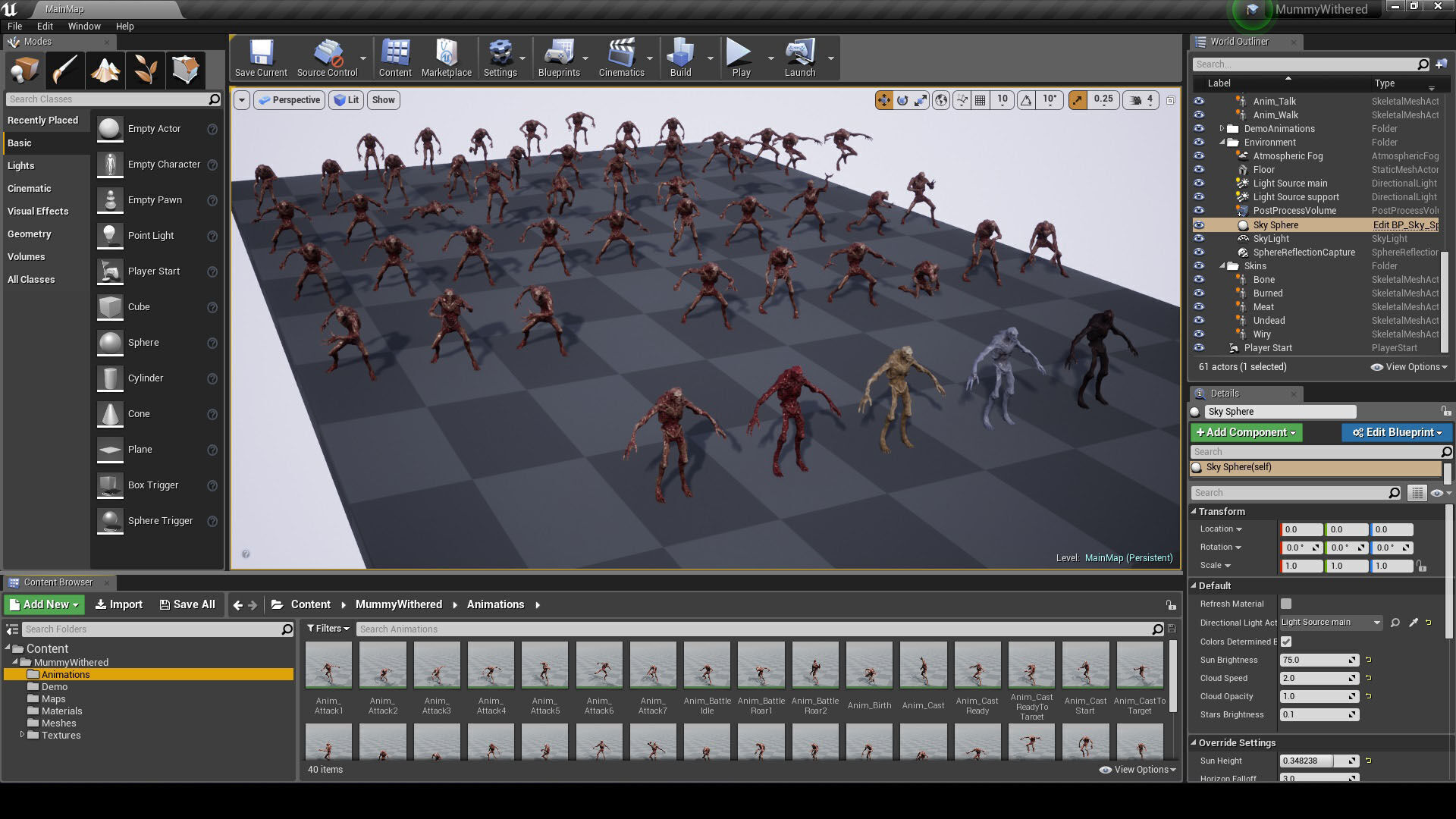Image resolution: width=1456 pixels, height=819 pixels.
Task: Click the Sun Height slider field
Action: (x=1319, y=761)
